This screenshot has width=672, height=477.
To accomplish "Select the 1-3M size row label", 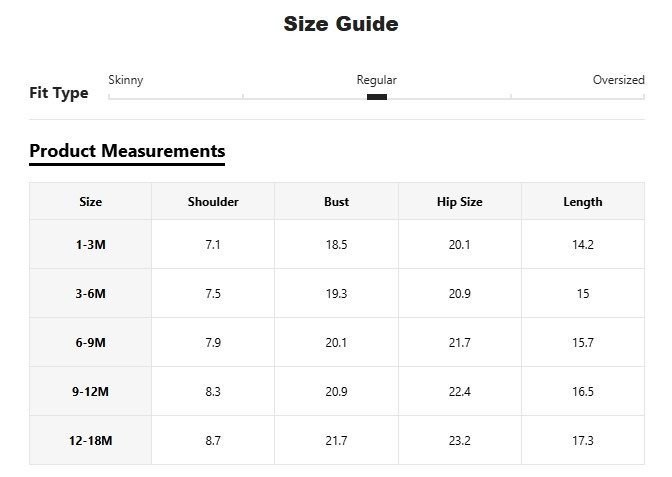I will pyautogui.click(x=90, y=245).
